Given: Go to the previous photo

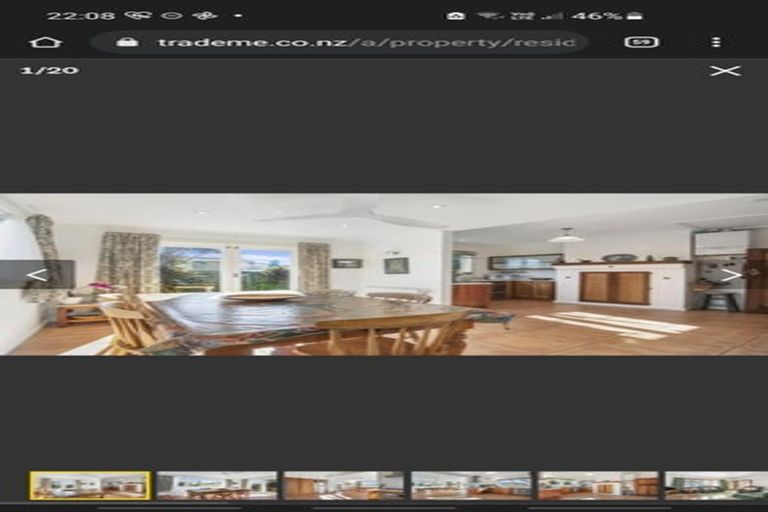Looking at the screenshot, I should pyautogui.click(x=37, y=275).
